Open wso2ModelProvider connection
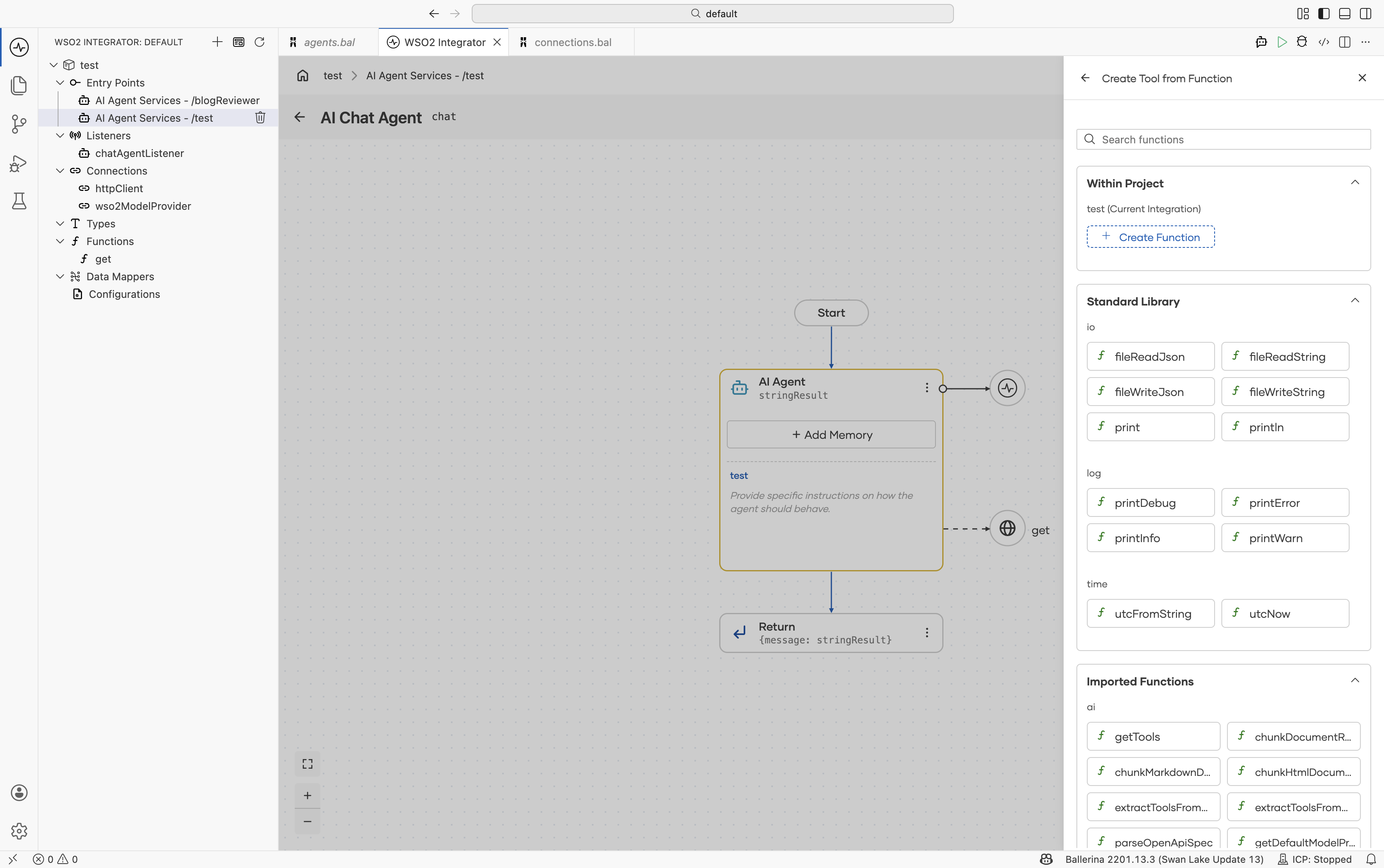Screen dimensions: 1384x868 (x=143, y=206)
